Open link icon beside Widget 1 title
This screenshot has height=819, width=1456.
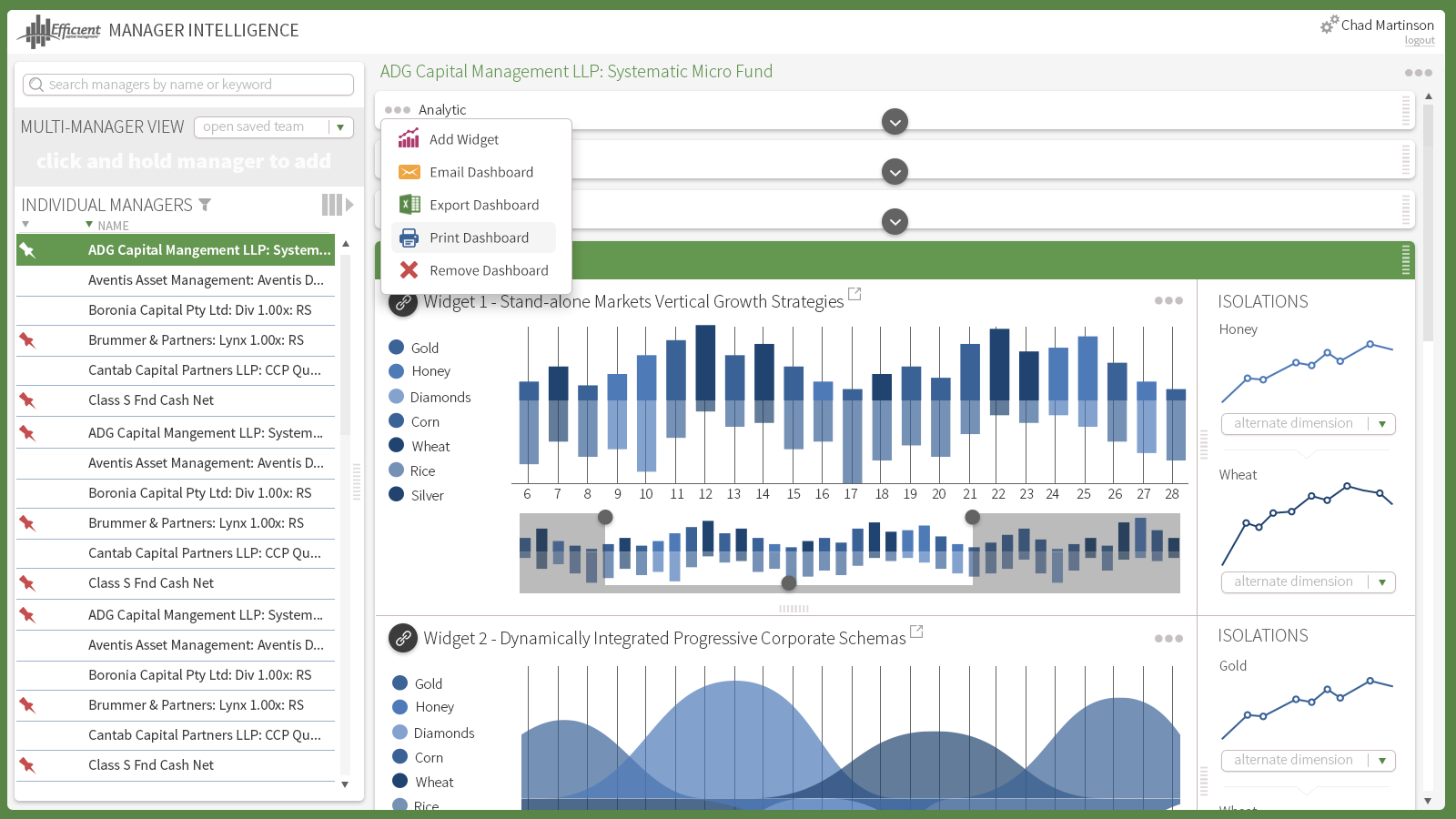click(403, 302)
